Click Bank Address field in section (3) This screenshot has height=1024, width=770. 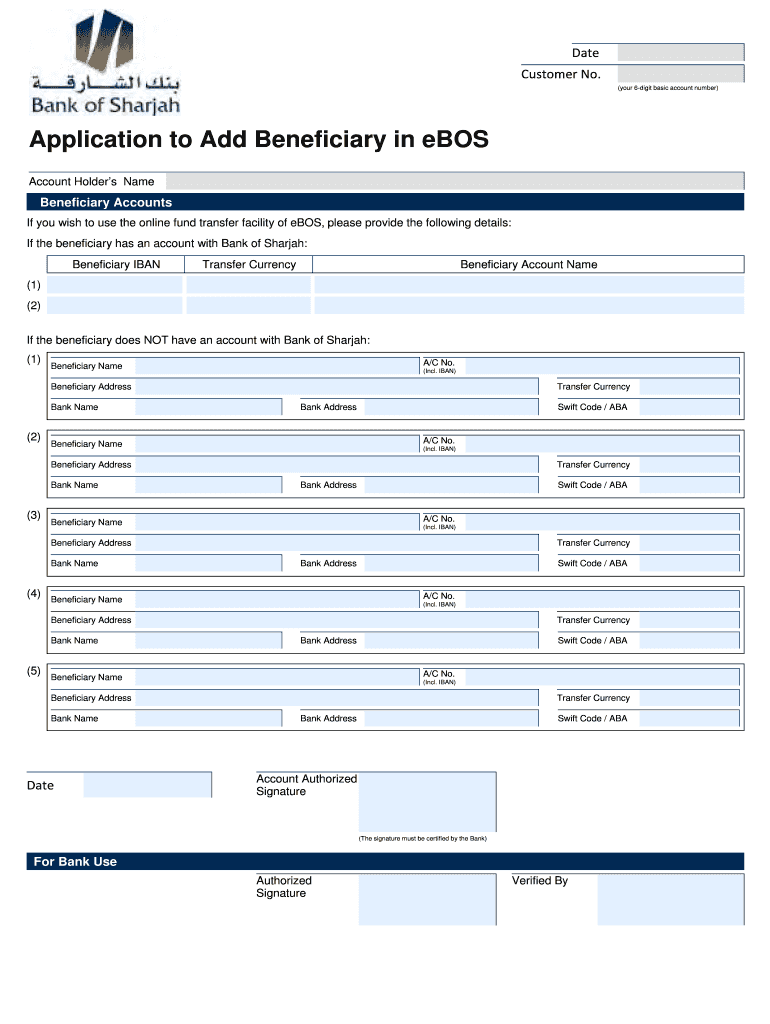tap(454, 563)
